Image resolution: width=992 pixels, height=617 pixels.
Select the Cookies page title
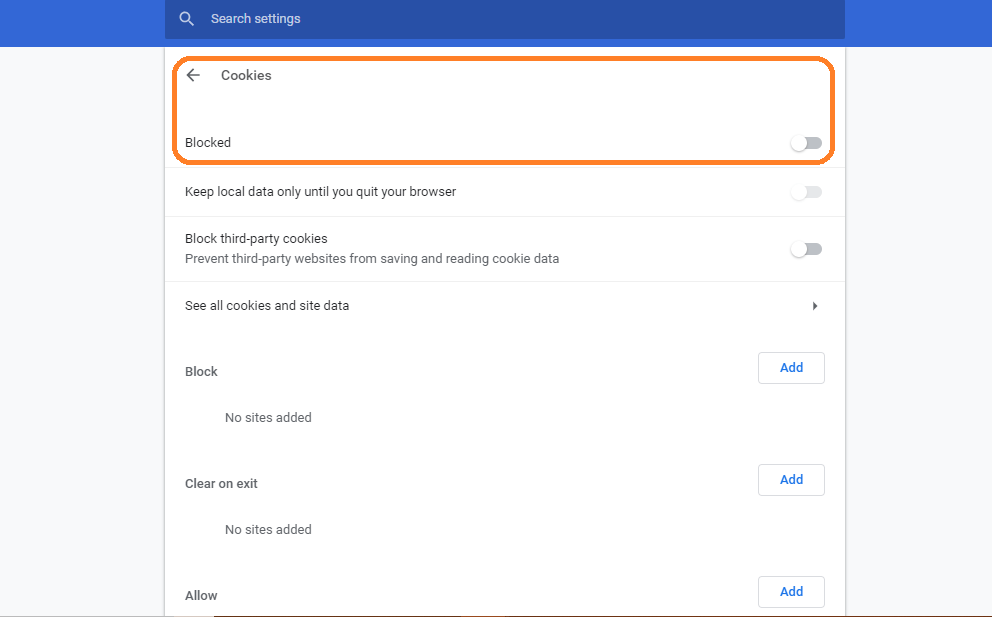click(x=246, y=75)
